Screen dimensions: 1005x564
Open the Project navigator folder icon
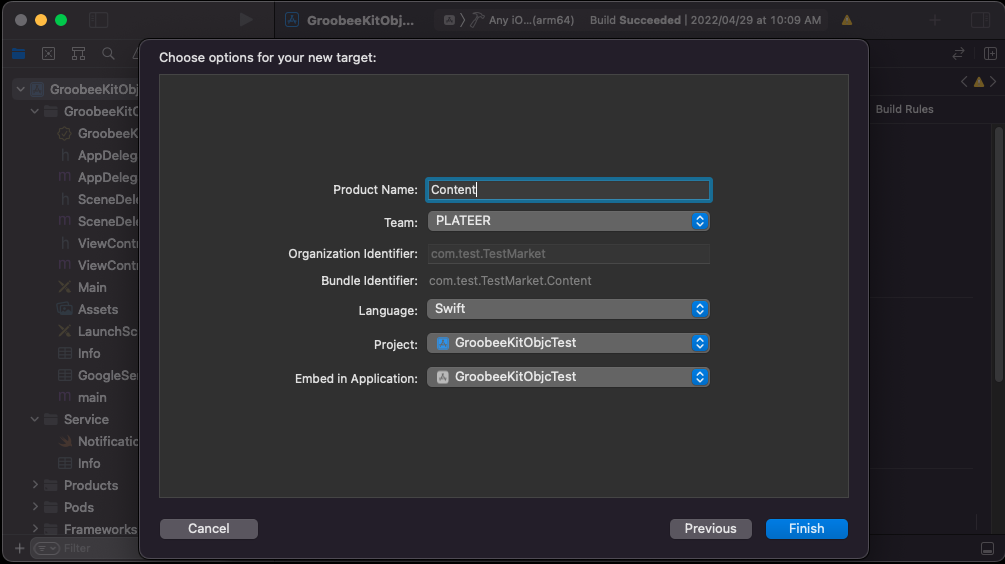(x=19, y=54)
